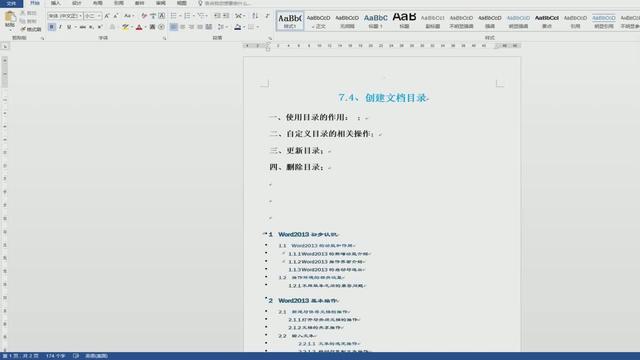
Task: Click the Paste clipboard icon
Action: (10, 17)
